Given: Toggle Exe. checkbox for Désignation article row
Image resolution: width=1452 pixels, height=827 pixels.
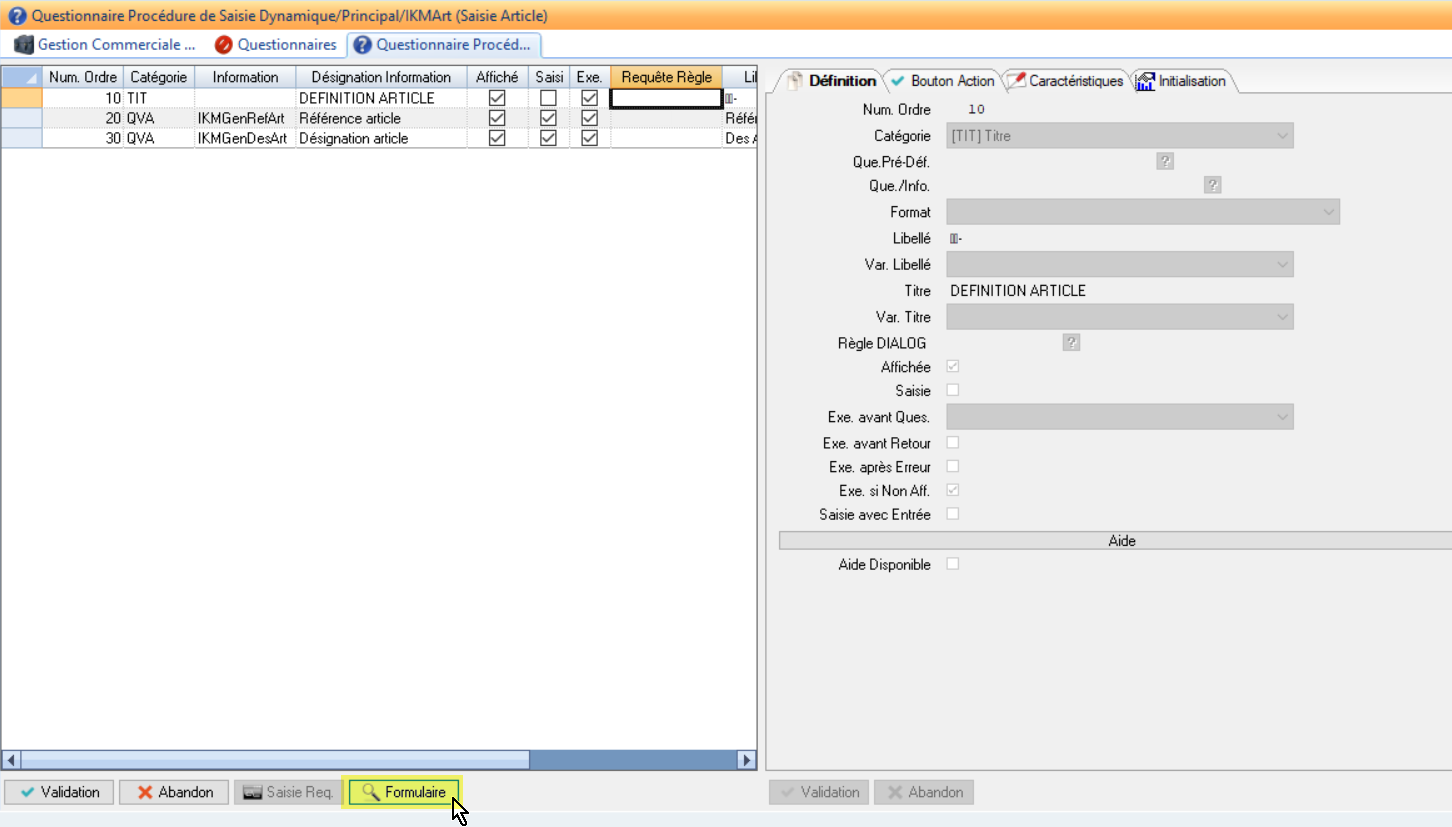Looking at the screenshot, I should (x=589, y=138).
